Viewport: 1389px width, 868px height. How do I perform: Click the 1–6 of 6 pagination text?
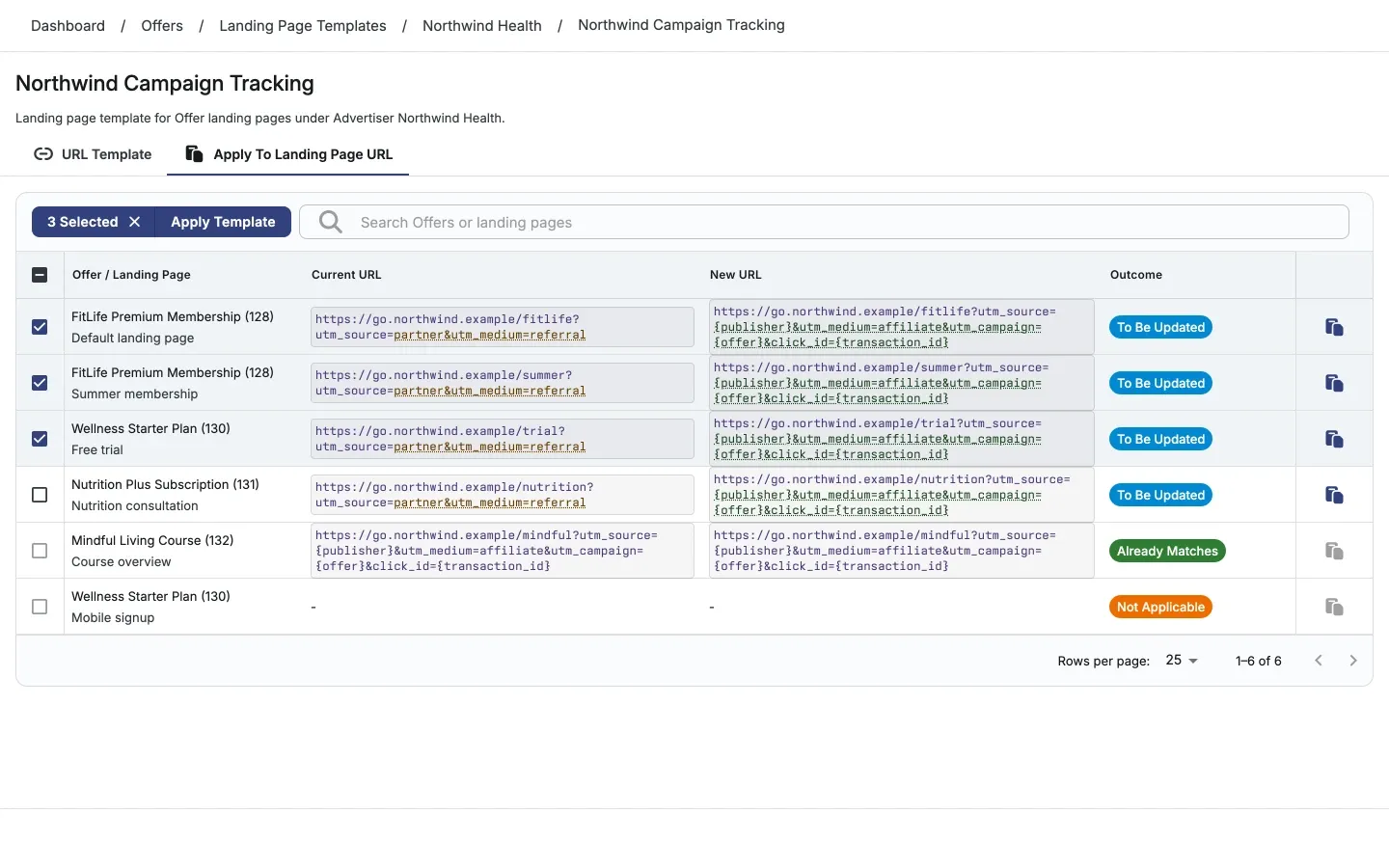1259,661
